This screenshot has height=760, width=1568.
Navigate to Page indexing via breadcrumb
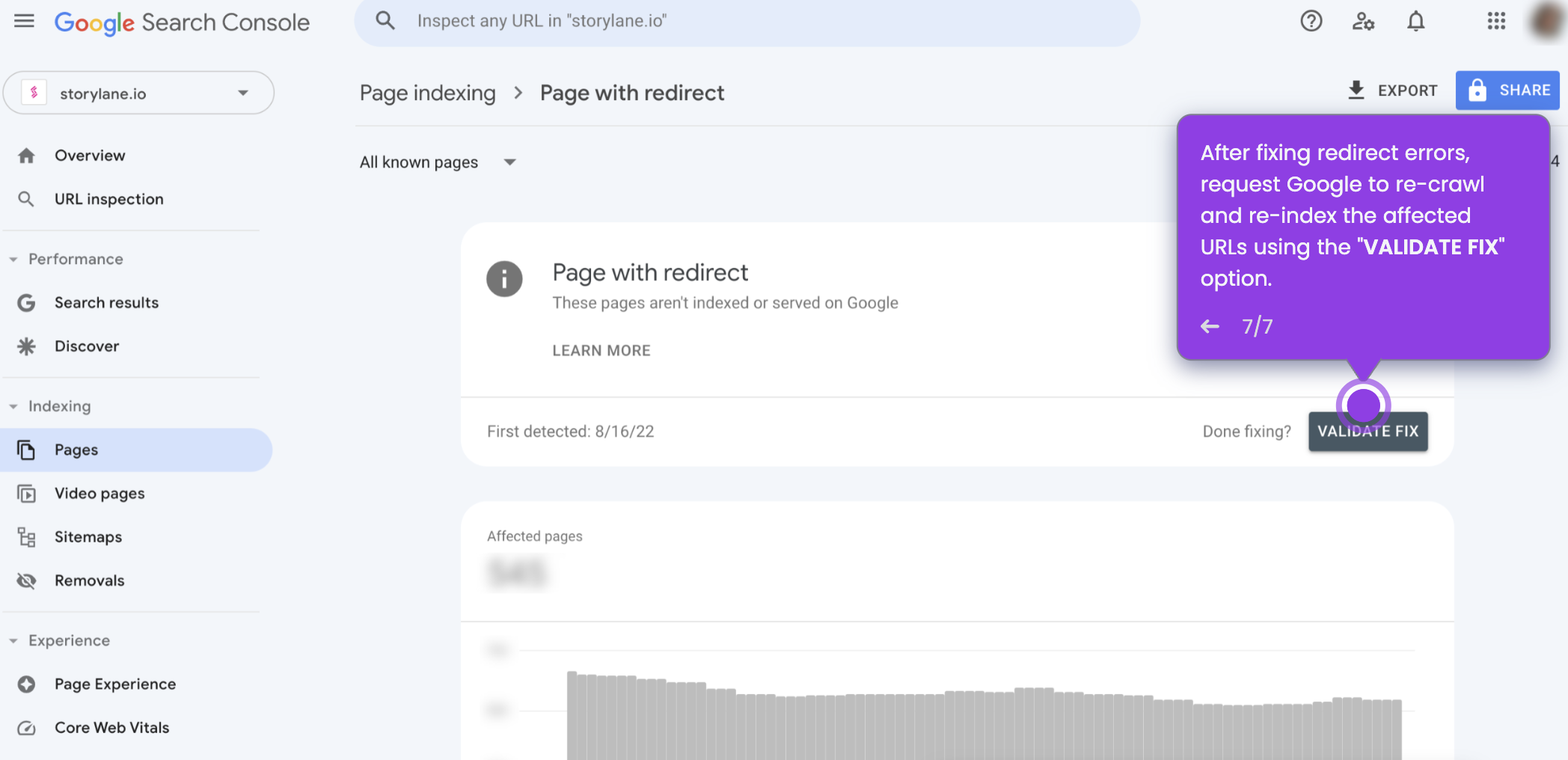(x=427, y=92)
